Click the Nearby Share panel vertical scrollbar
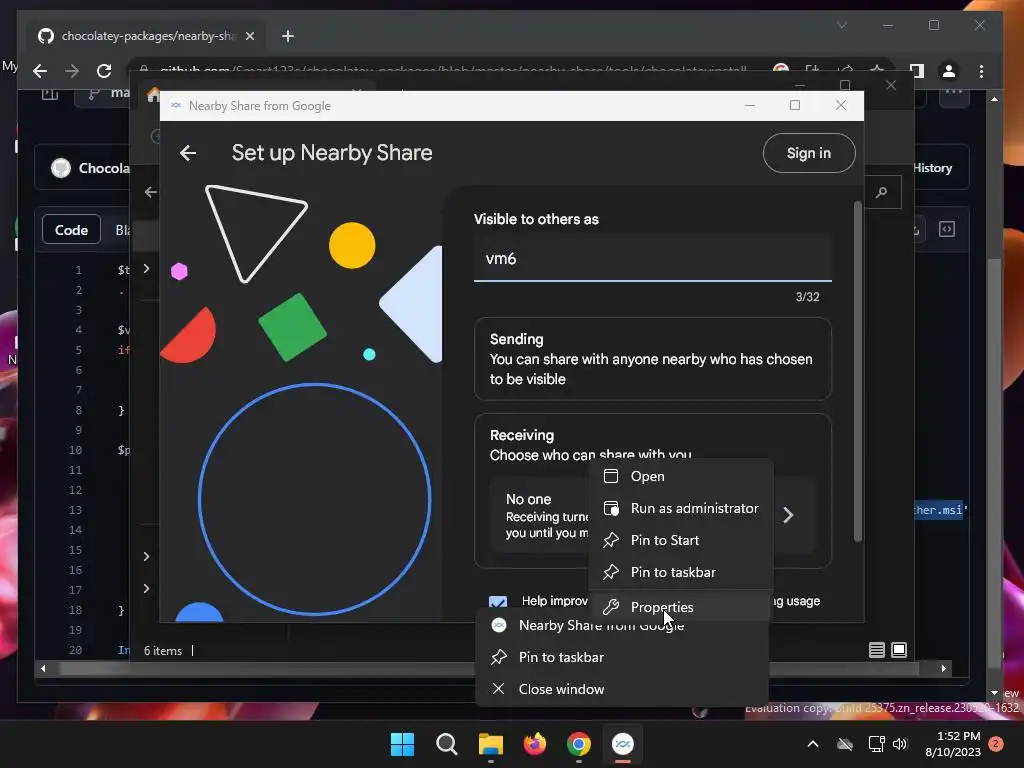This screenshot has width=1024, height=768. [x=857, y=372]
